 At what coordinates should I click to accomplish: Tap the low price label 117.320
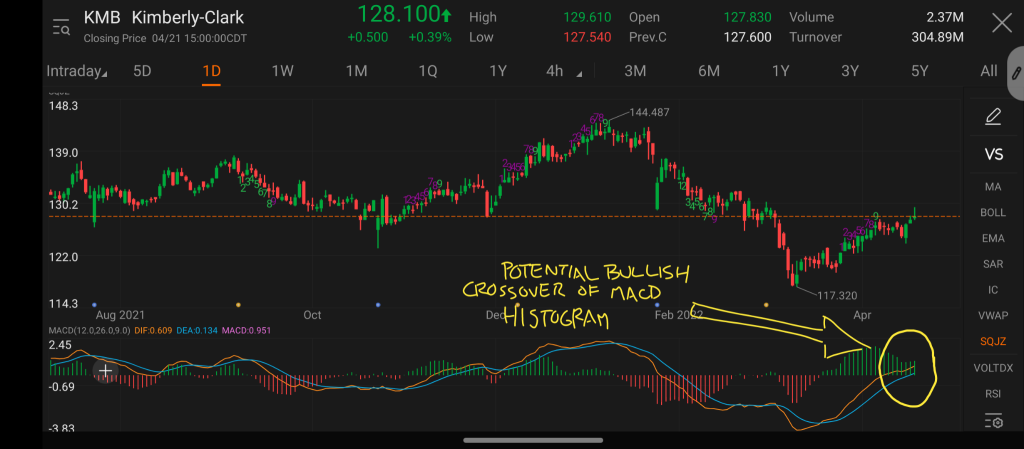(837, 296)
